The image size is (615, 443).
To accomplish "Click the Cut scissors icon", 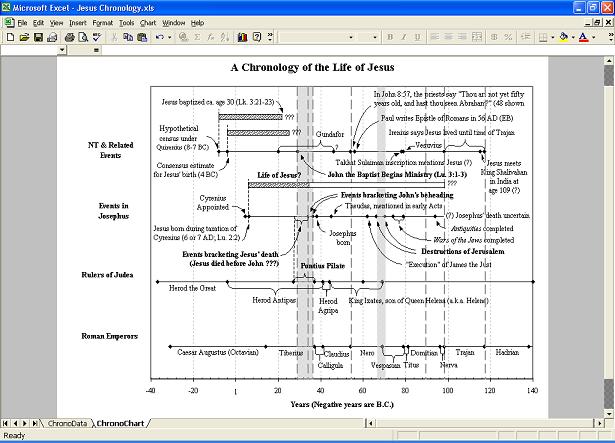I will [x=114, y=37].
